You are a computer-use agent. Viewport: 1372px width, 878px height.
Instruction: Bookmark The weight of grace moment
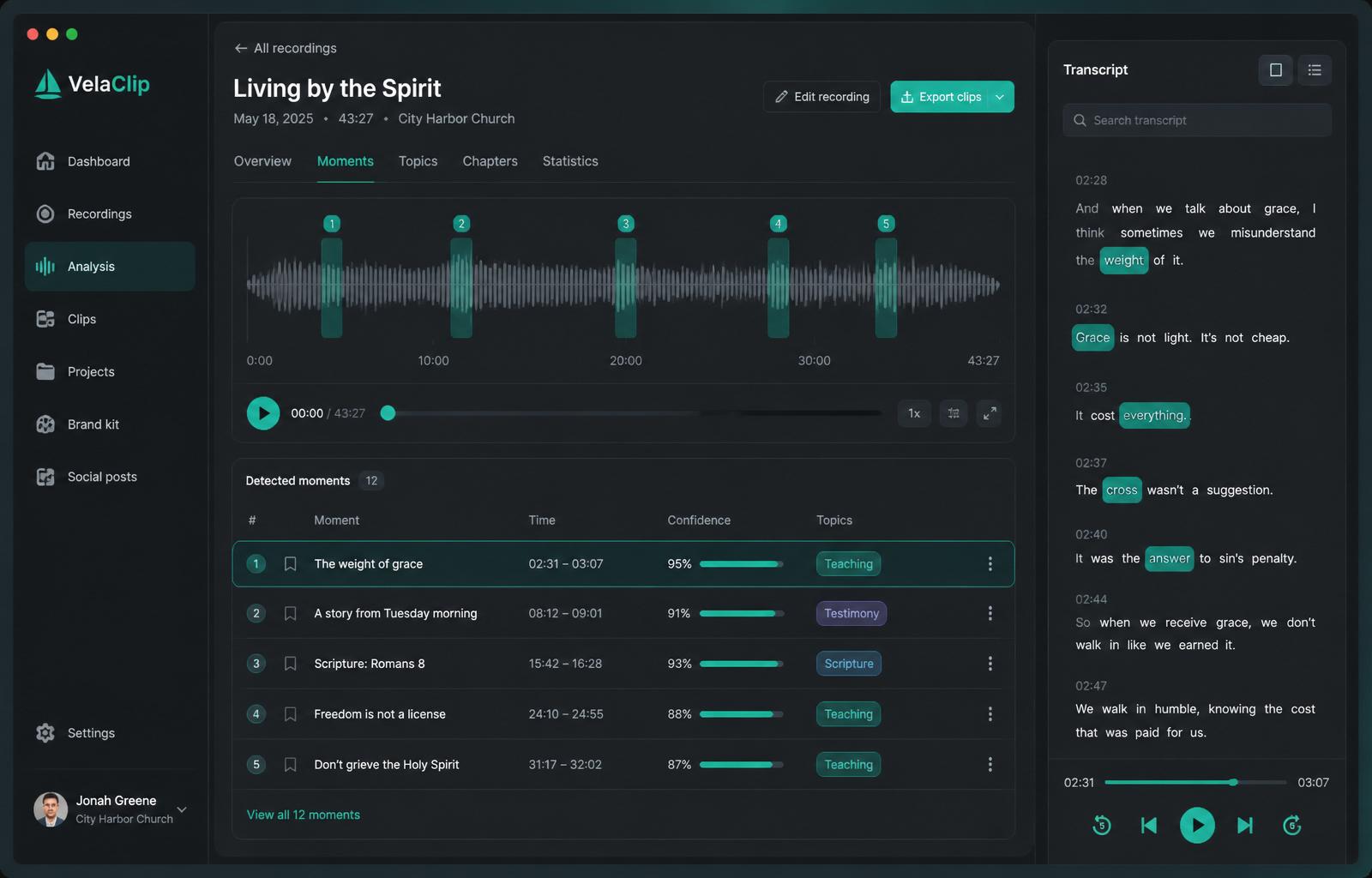click(x=290, y=564)
